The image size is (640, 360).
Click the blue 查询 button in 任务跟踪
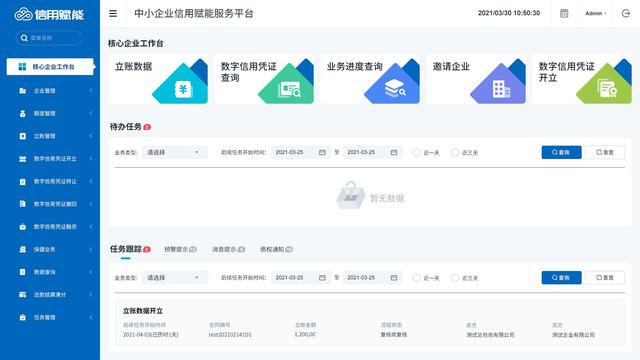pyautogui.click(x=561, y=278)
